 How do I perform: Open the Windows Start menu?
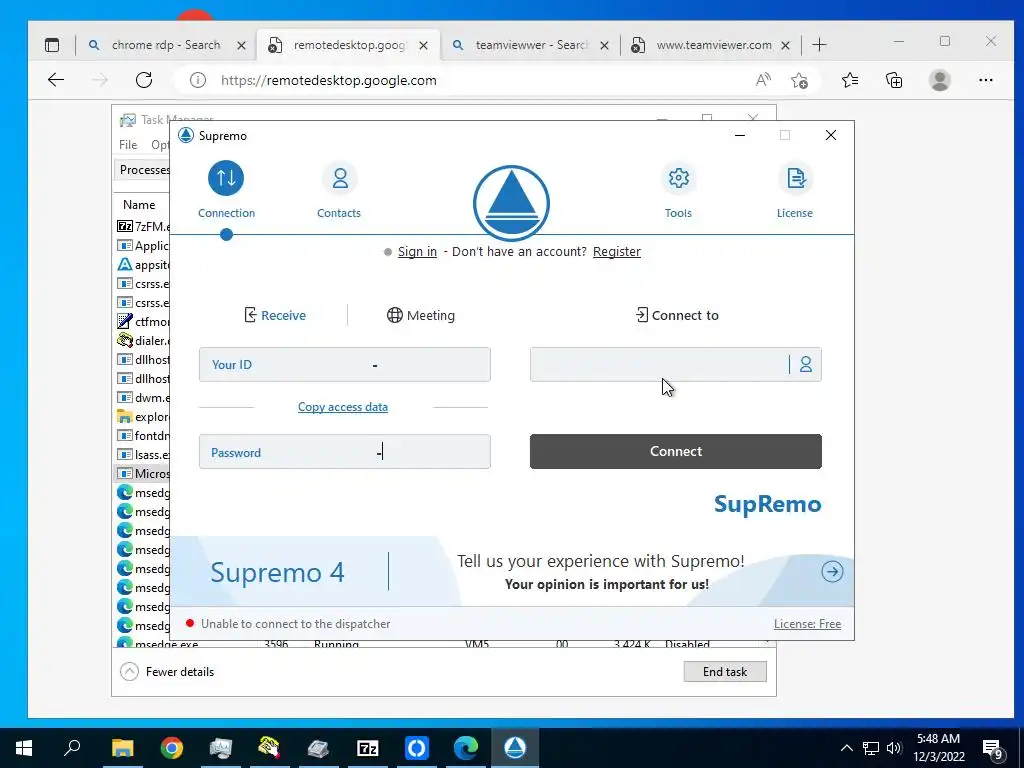24,748
